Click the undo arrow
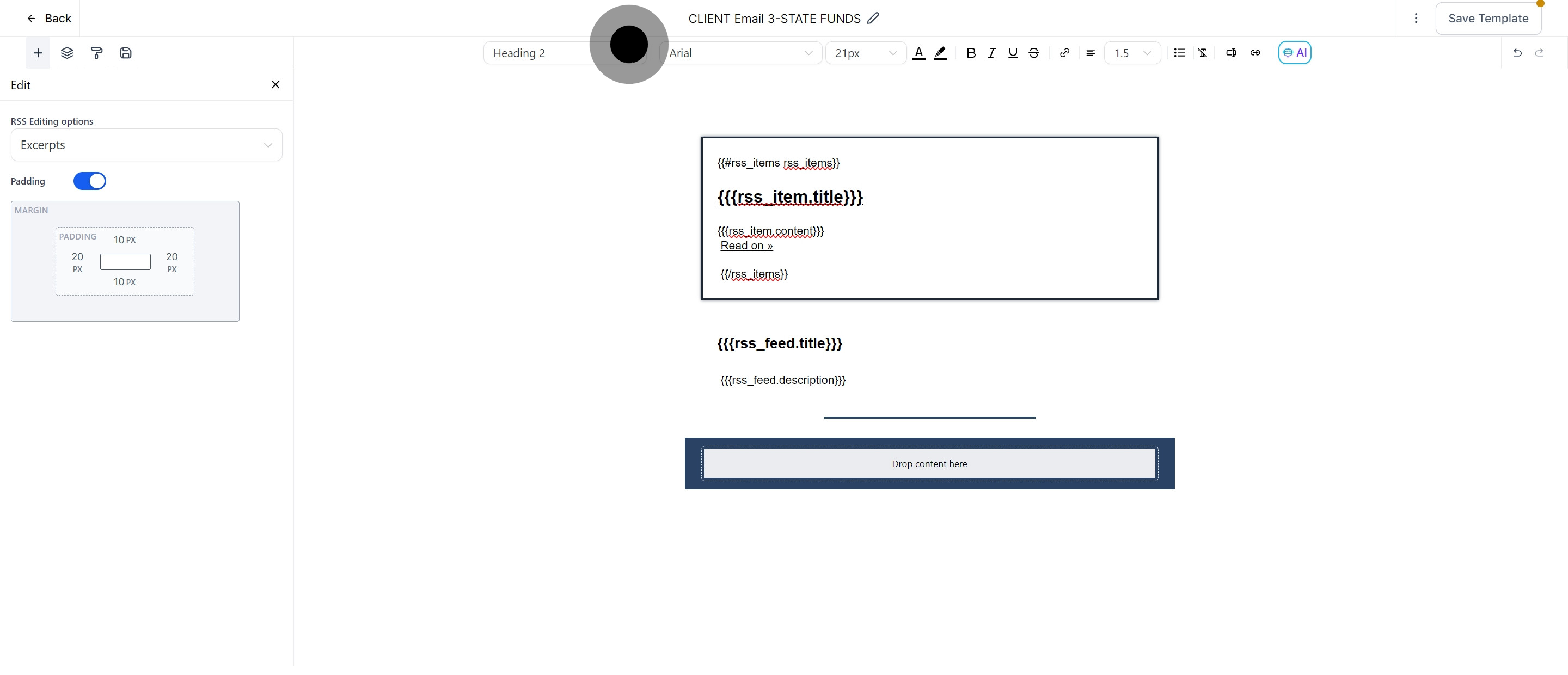Screen dimensions: 1568x675 point(1517,53)
